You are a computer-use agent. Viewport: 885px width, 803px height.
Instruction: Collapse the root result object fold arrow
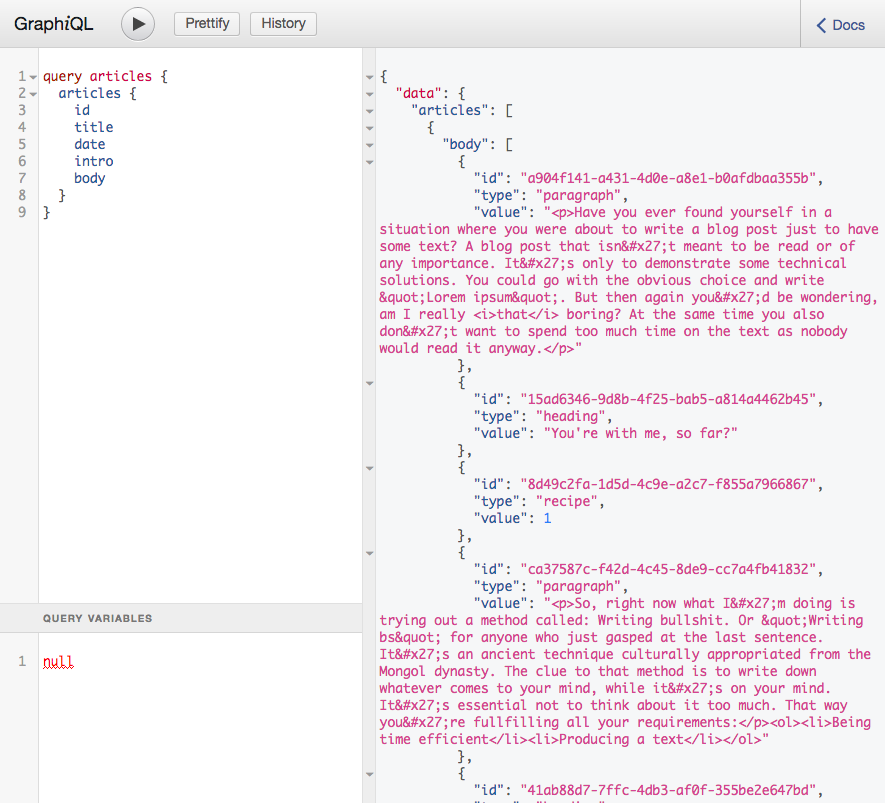[x=370, y=77]
